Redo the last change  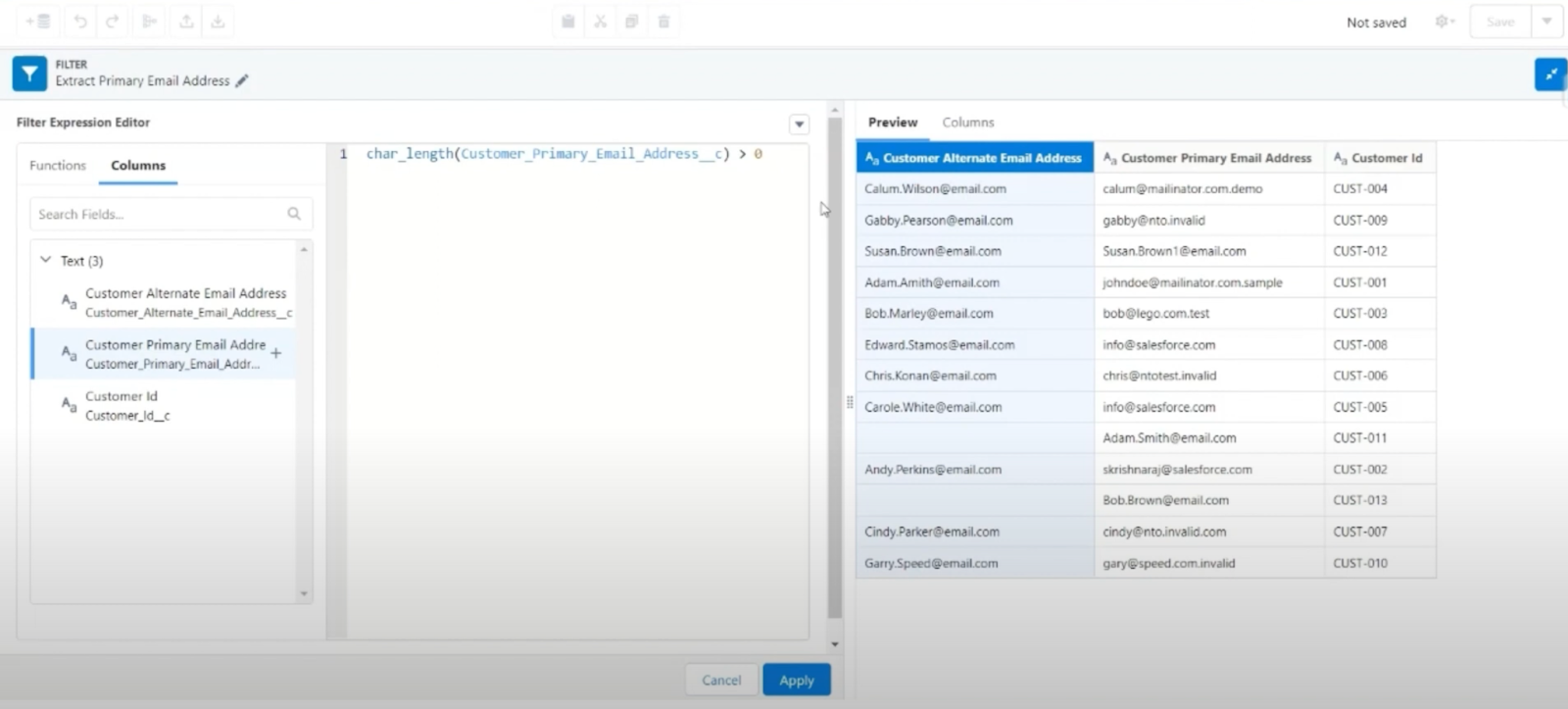point(113,21)
